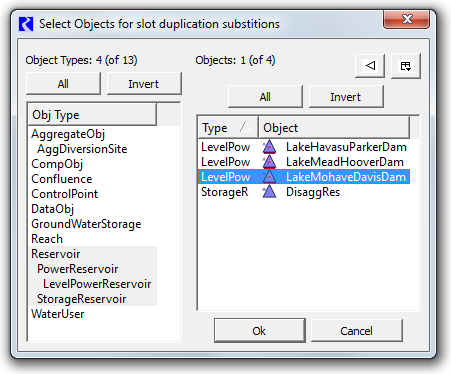The image size is (451, 374).
Task: Click Cancel to dismiss the dialog
Action: [x=356, y=331]
